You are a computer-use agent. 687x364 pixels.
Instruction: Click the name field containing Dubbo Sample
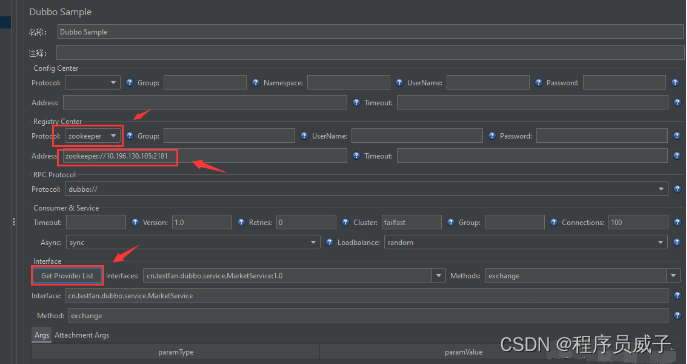point(370,32)
